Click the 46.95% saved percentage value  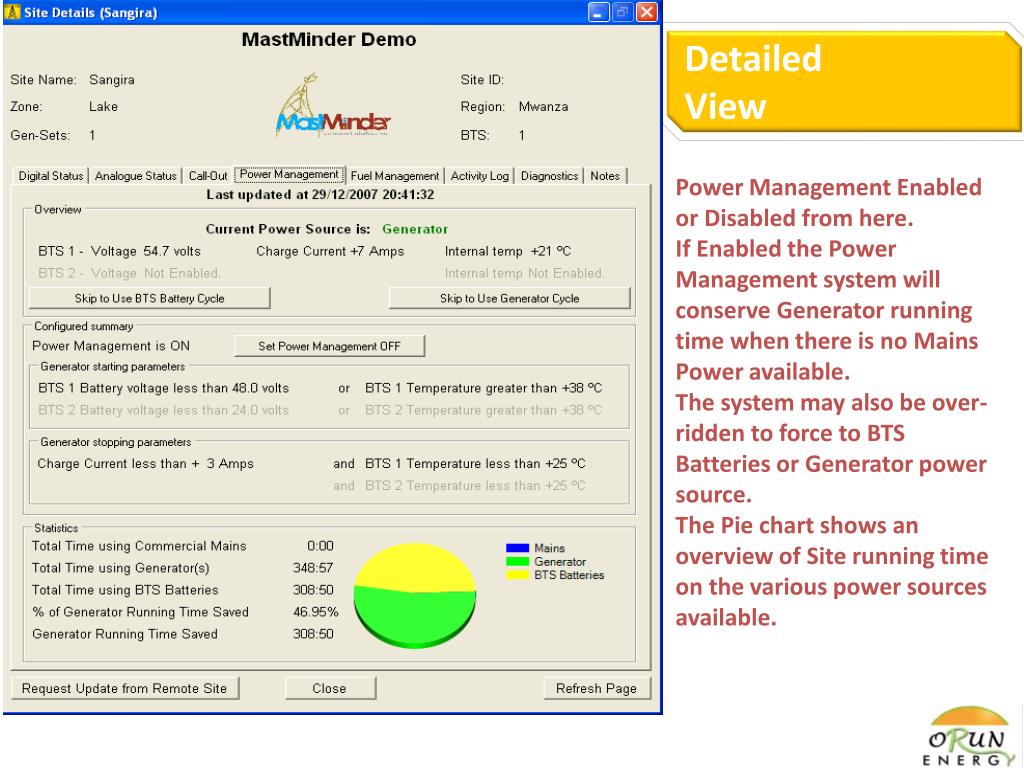coord(315,612)
